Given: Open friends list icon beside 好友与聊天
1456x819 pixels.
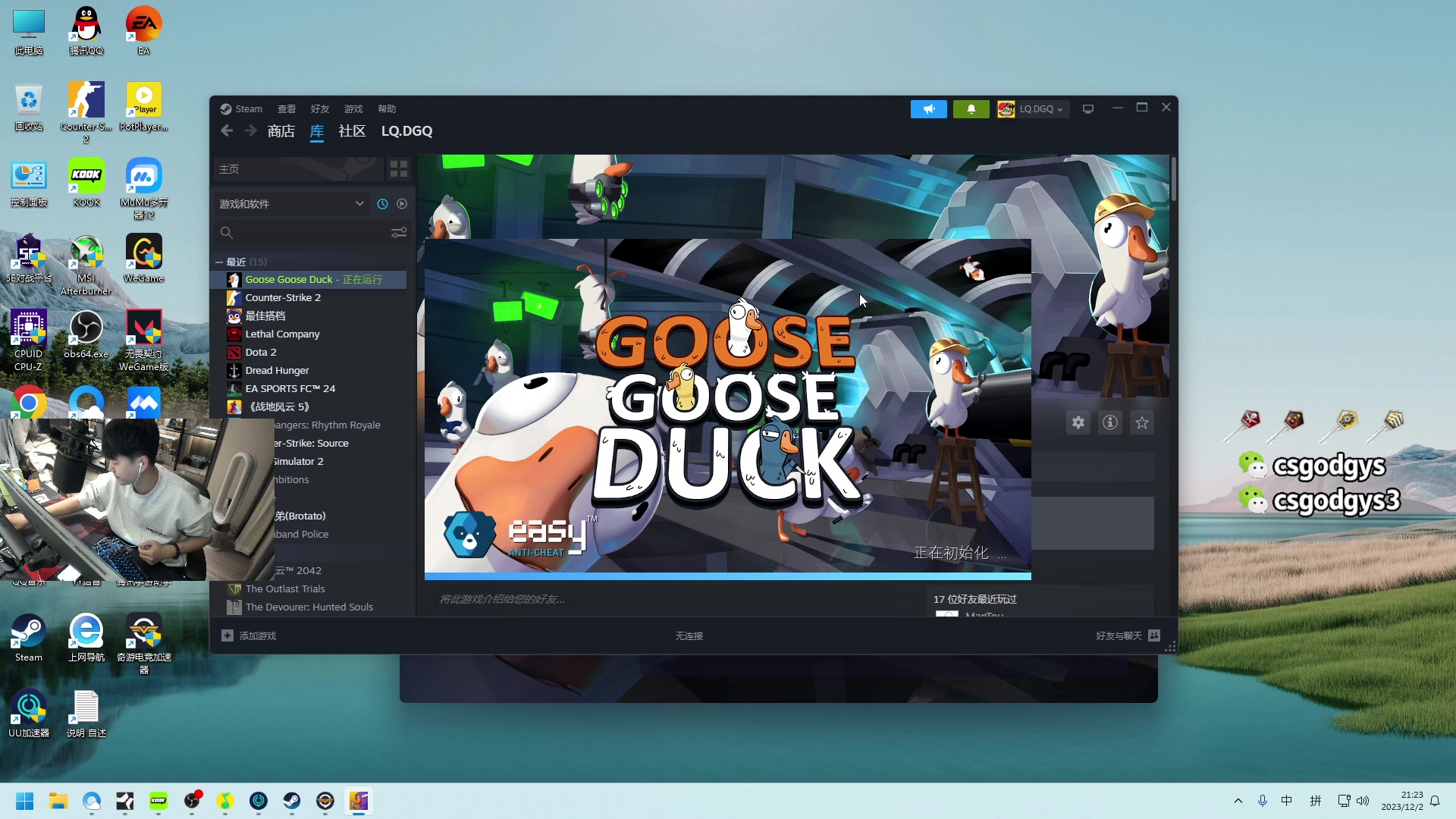Looking at the screenshot, I should click(x=1154, y=635).
